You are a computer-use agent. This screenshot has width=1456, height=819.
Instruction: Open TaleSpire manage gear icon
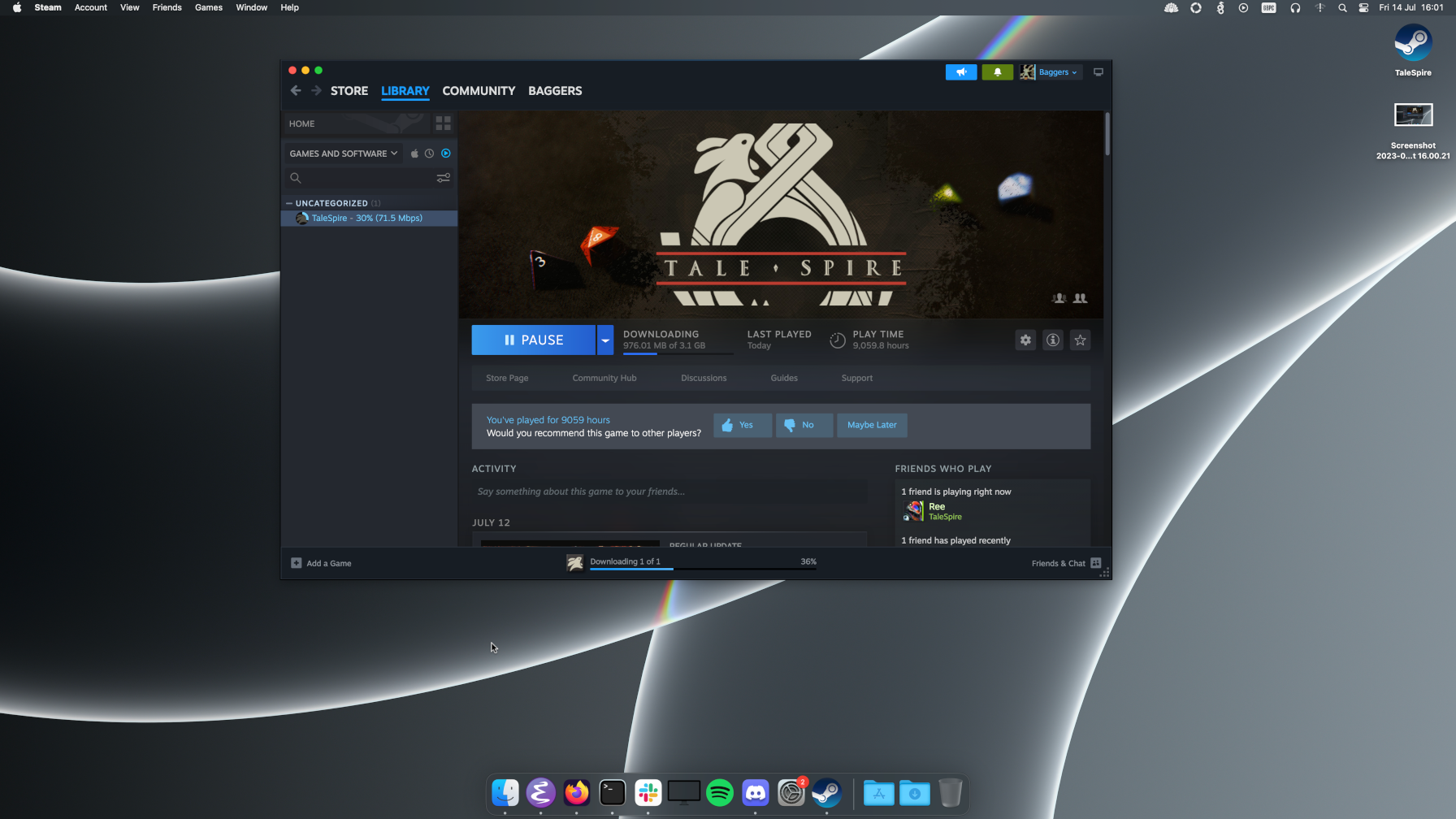pyautogui.click(x=1025, y=340)
